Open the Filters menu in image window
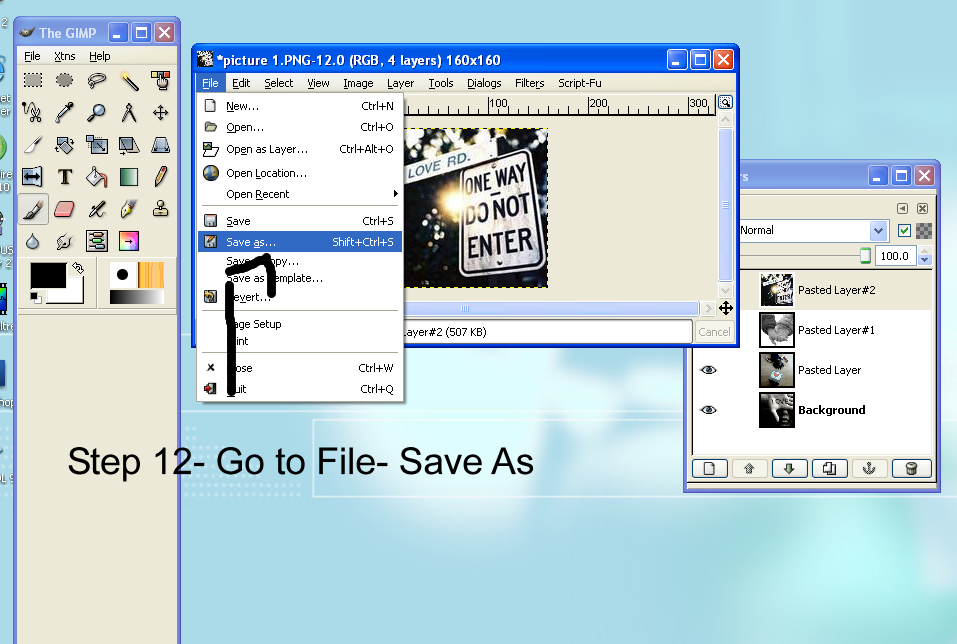Image resolution: width=957 pixels, height=644 pixels. [529, 83]
